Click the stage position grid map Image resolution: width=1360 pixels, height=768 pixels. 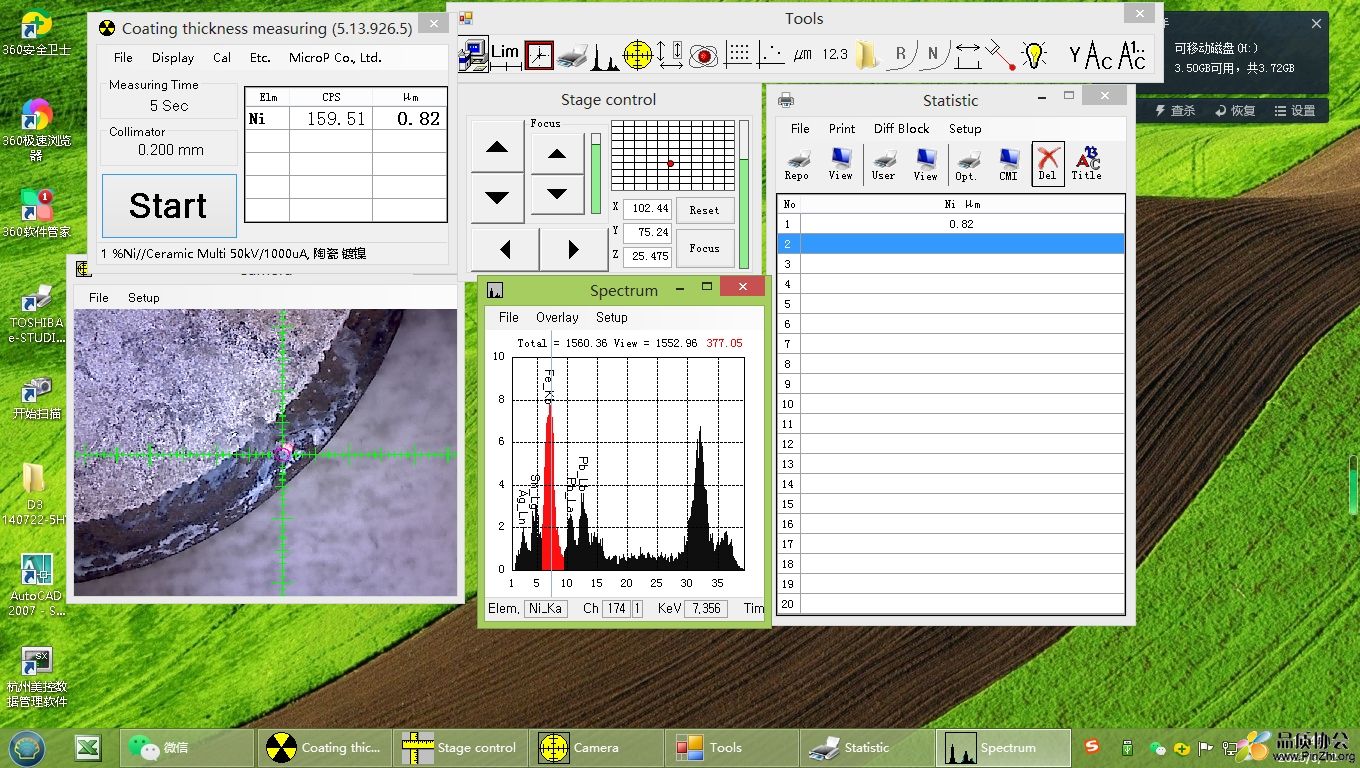pyautogui.click(x=673, y=155)
